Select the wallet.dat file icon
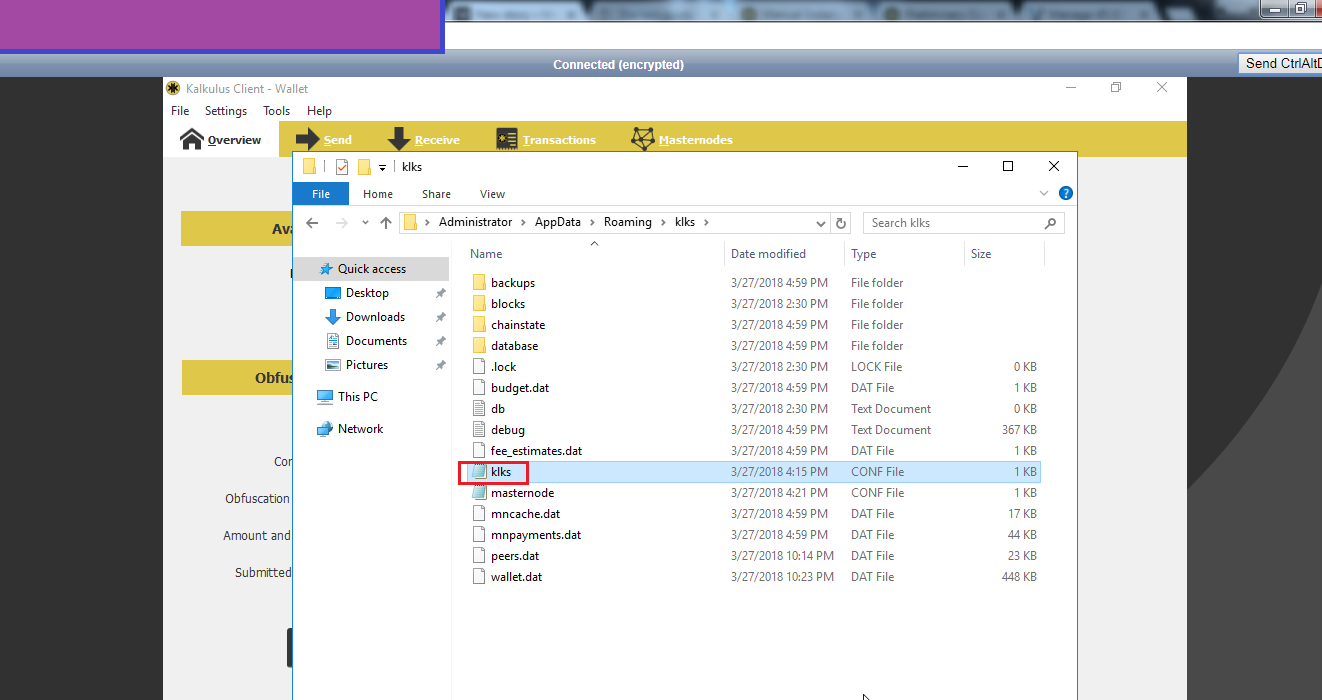Screen dimensions: 1322x700 point(479,577)
